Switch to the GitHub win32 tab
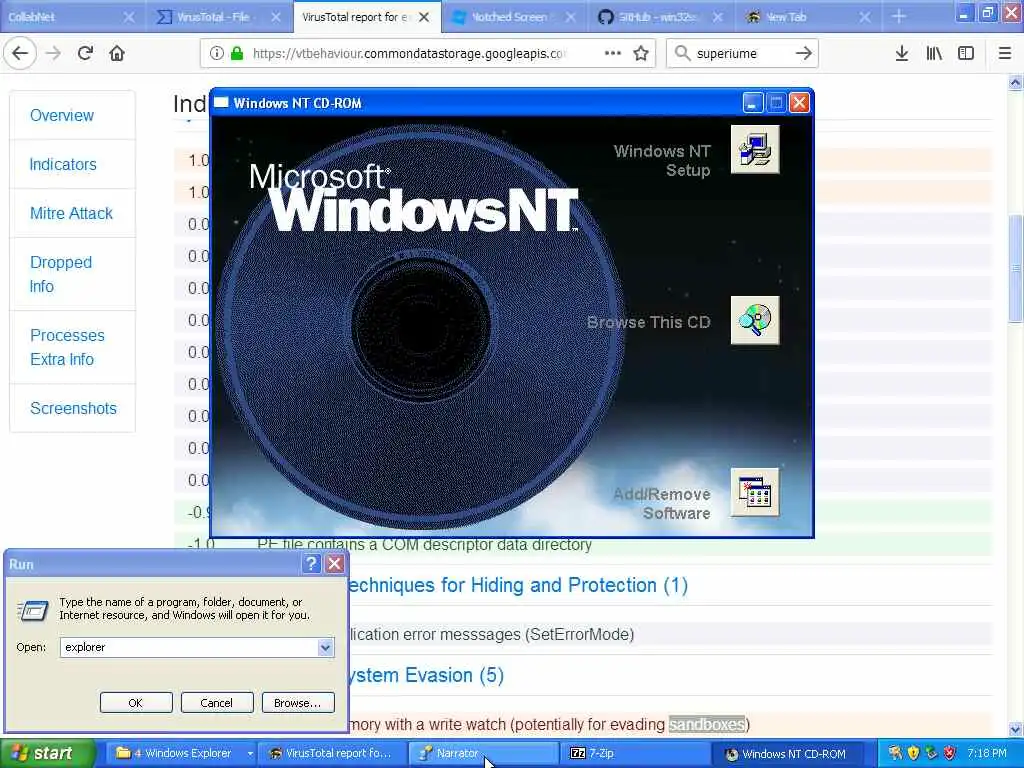This screenshot has height=768, width=1024. [662, 17]
